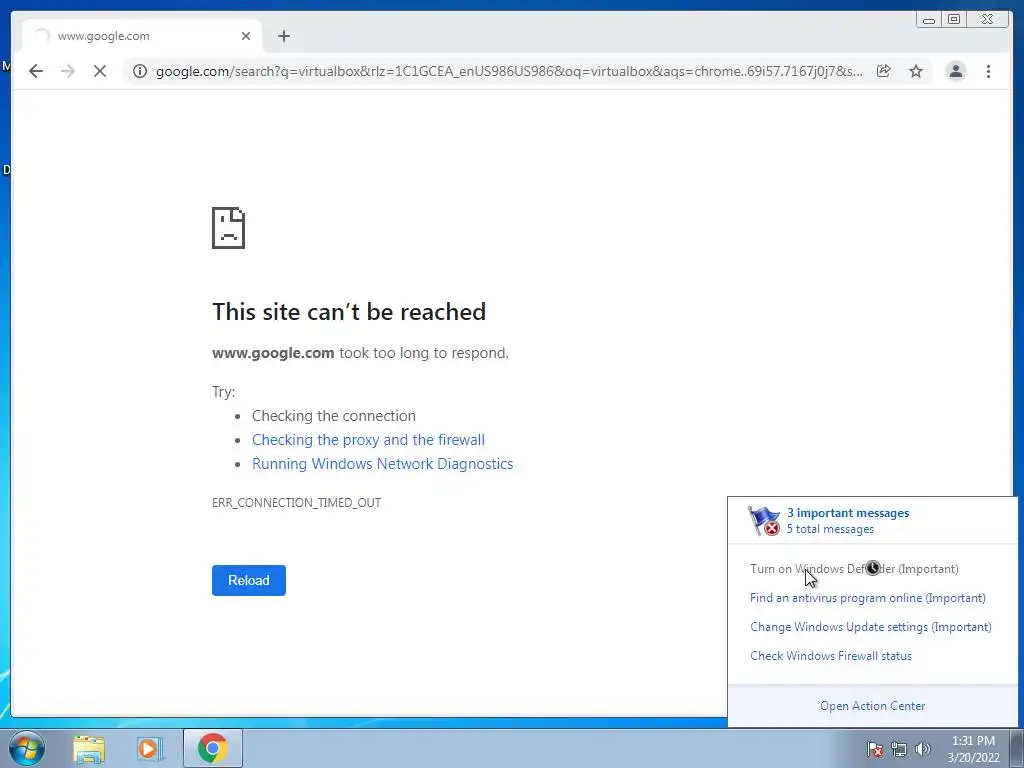The height and width of the screenshot is (768, 1024).
Task: Select the www.google.com tab
Action: (142, 36)
